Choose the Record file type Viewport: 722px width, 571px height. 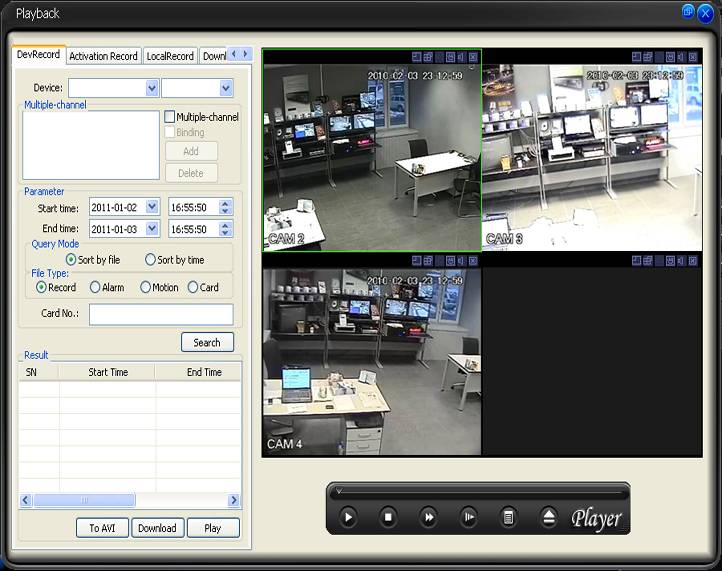coord(41,287)
